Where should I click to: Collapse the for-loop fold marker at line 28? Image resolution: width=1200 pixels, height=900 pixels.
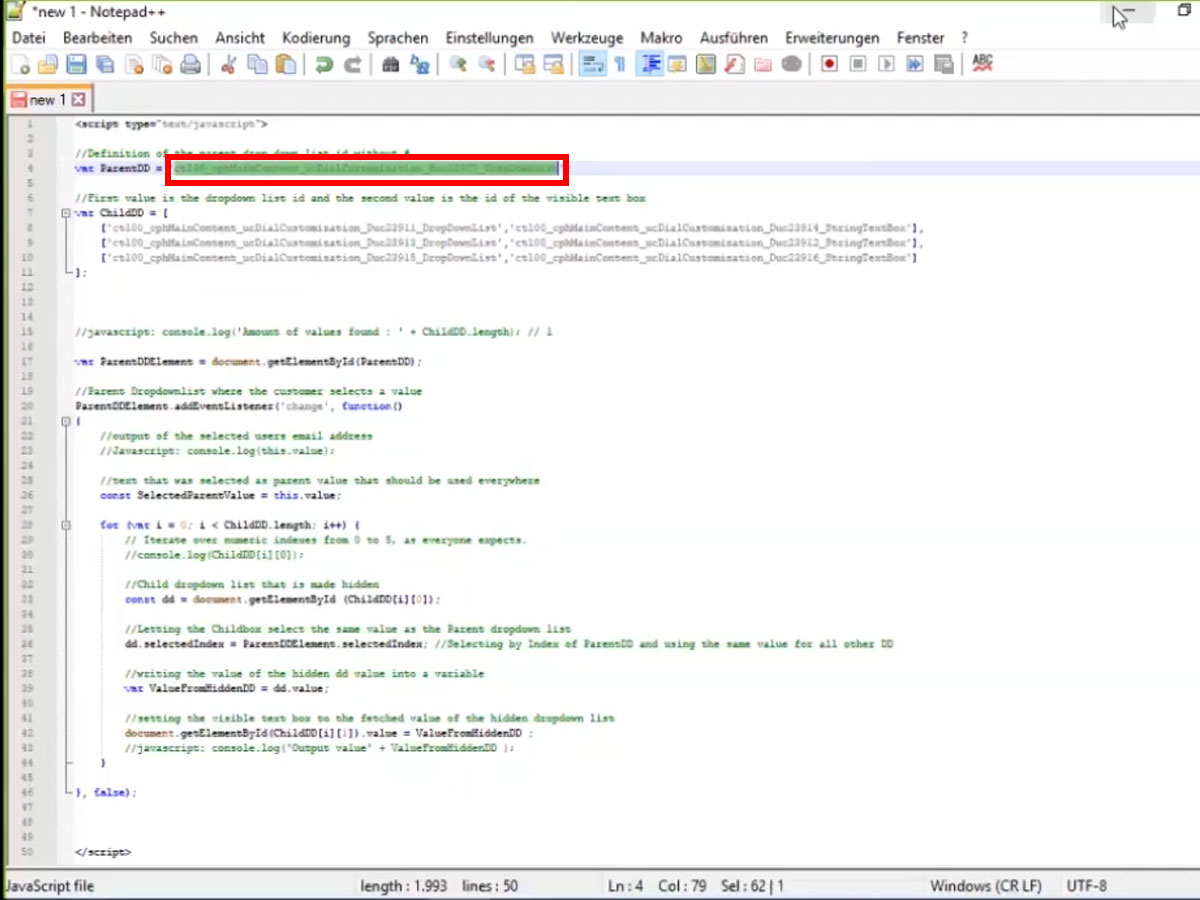click(x=66, y=524)
